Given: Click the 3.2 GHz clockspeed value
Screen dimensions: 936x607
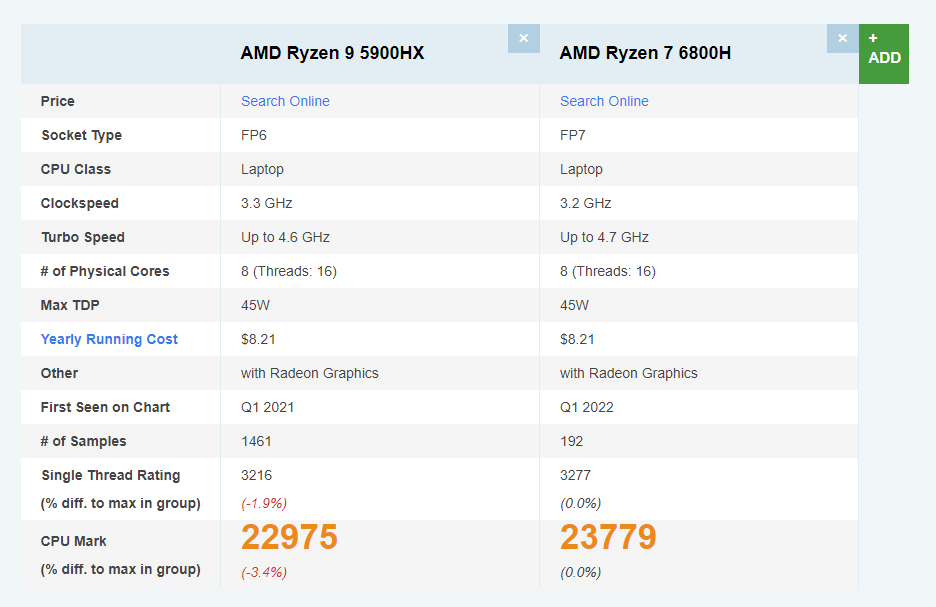Looking at the screenshot, I should (x=586, y=203).
